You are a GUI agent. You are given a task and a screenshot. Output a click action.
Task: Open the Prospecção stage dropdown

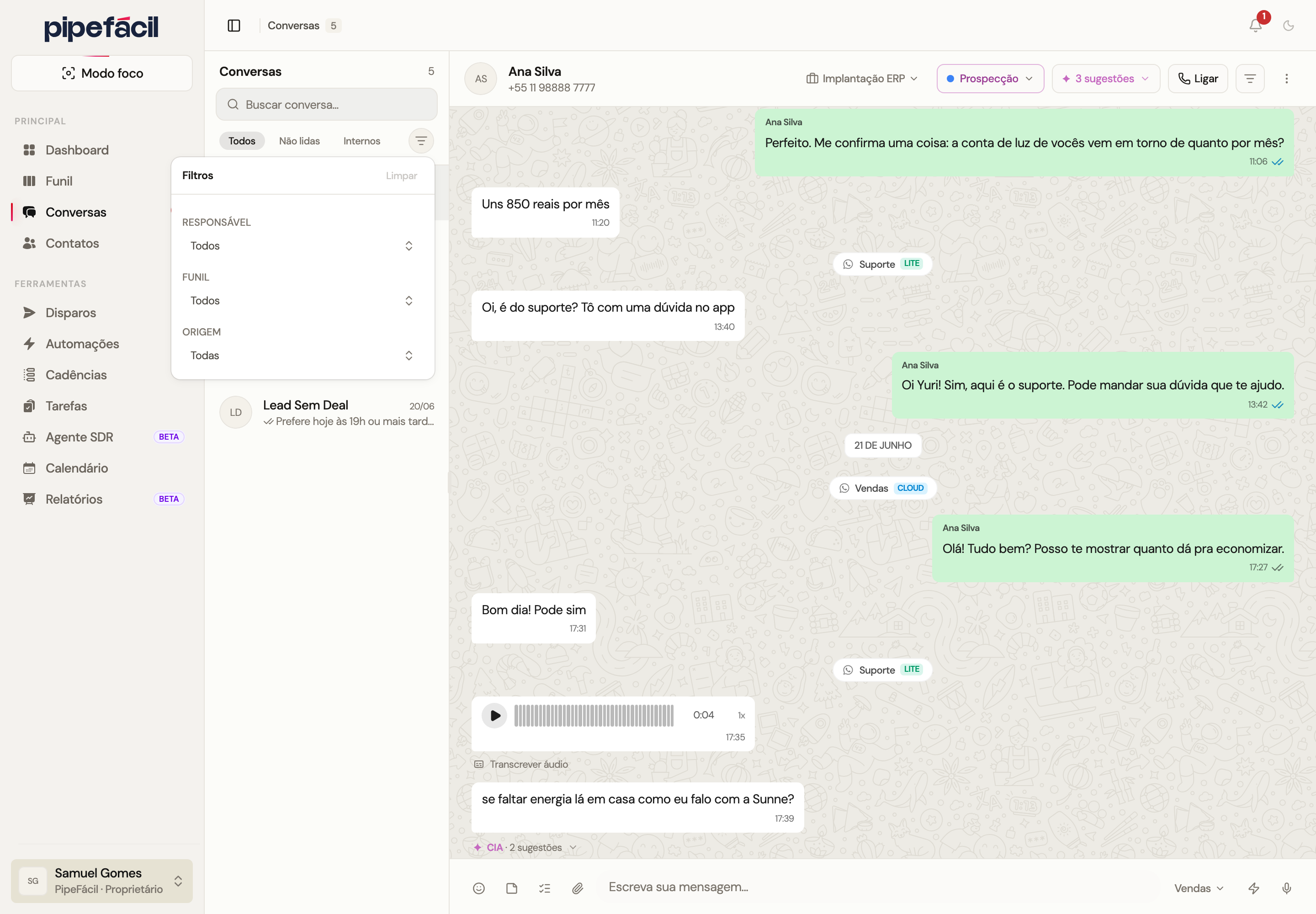(990, 79)
